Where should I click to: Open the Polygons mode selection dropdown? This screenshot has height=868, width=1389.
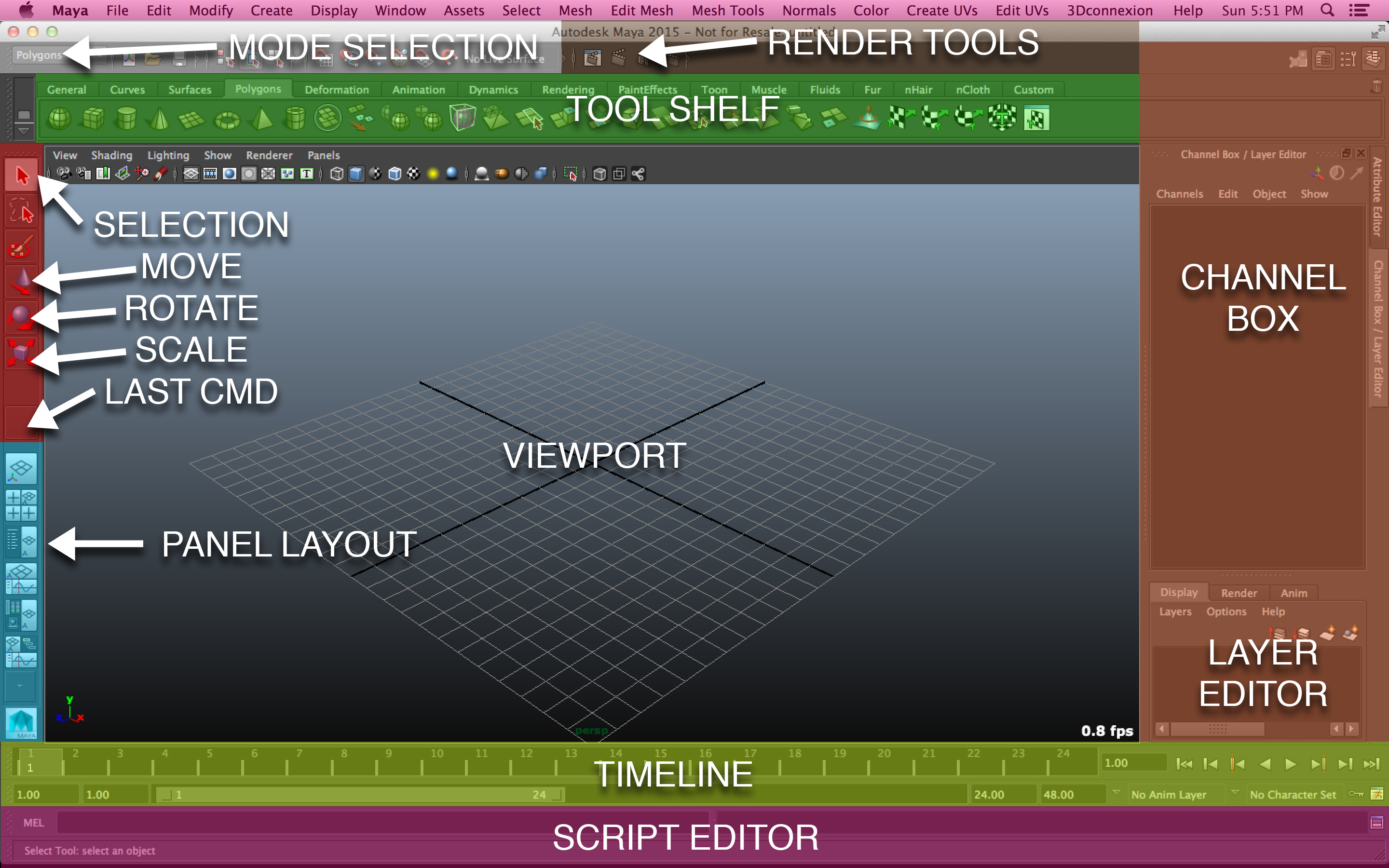tap(38, 54)
